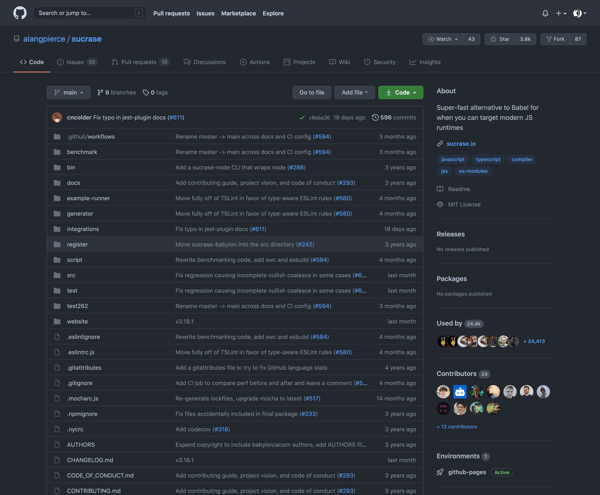Star the repository
600x495 pixels.
(x=500, y=39)
